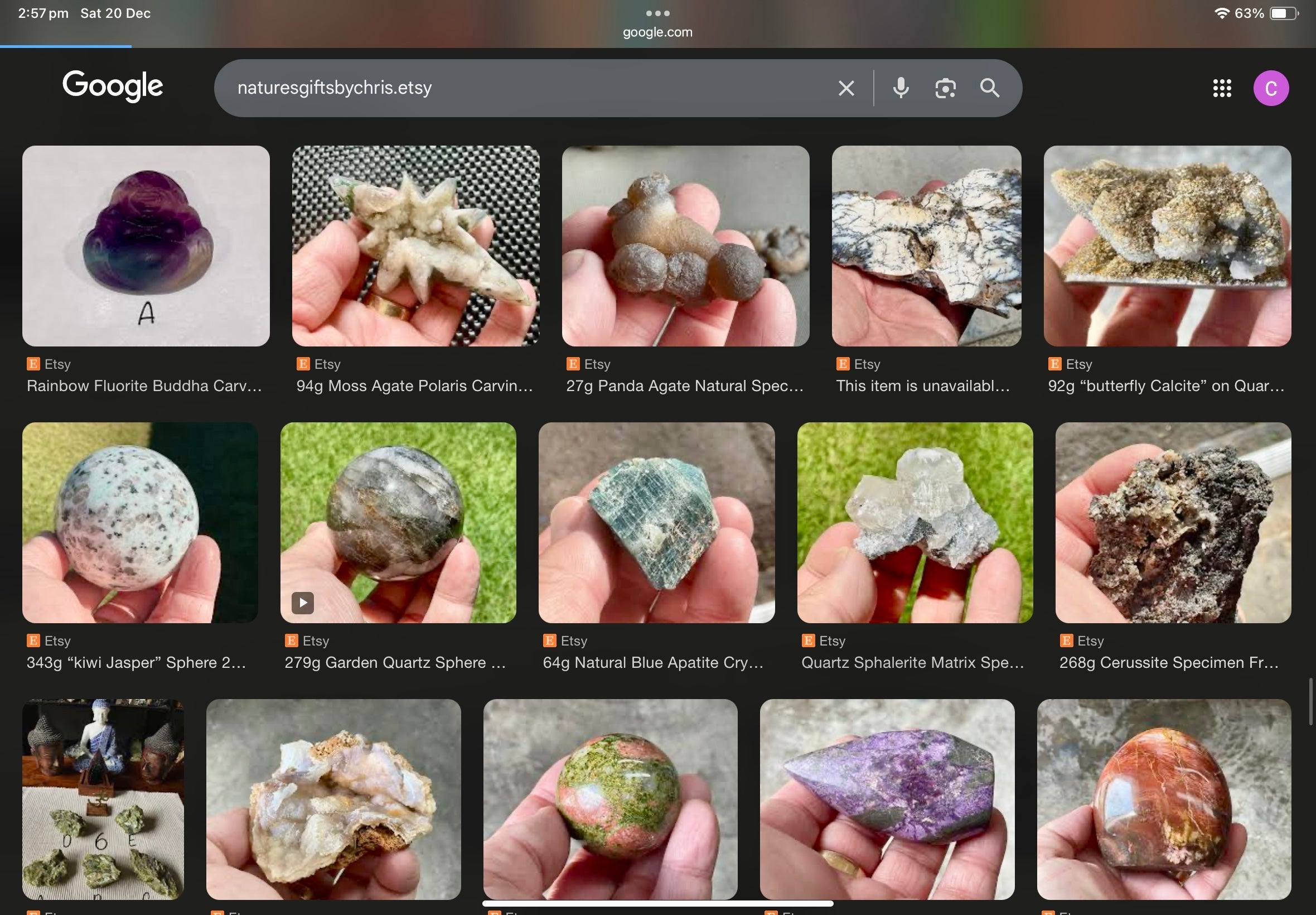Select the purple polished stone thumbnail
The width and height of the screenshot is (1316, 915).
pyautogui.click(x=886, y=798)
